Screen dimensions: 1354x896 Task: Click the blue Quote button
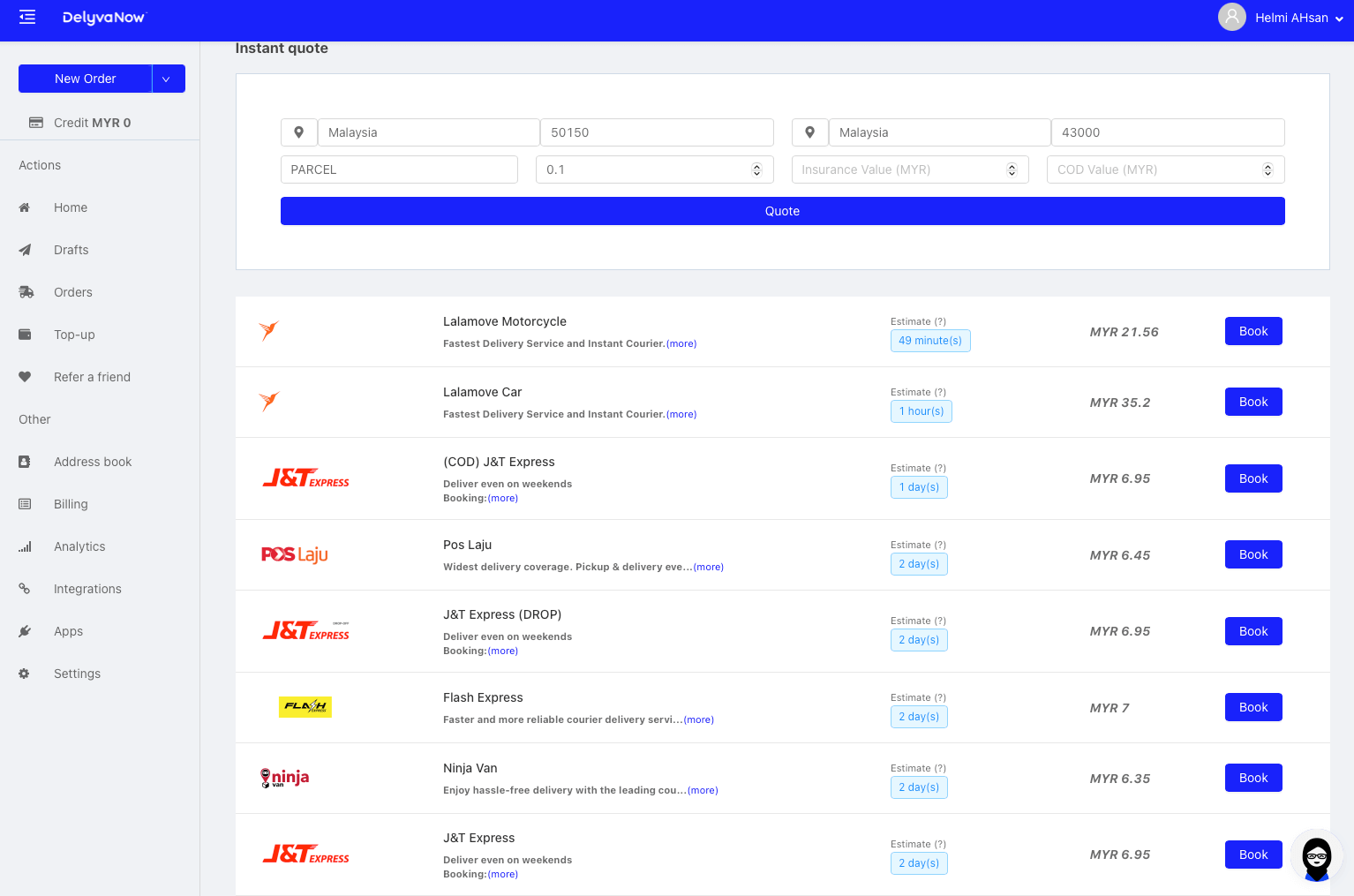point(783,211)
